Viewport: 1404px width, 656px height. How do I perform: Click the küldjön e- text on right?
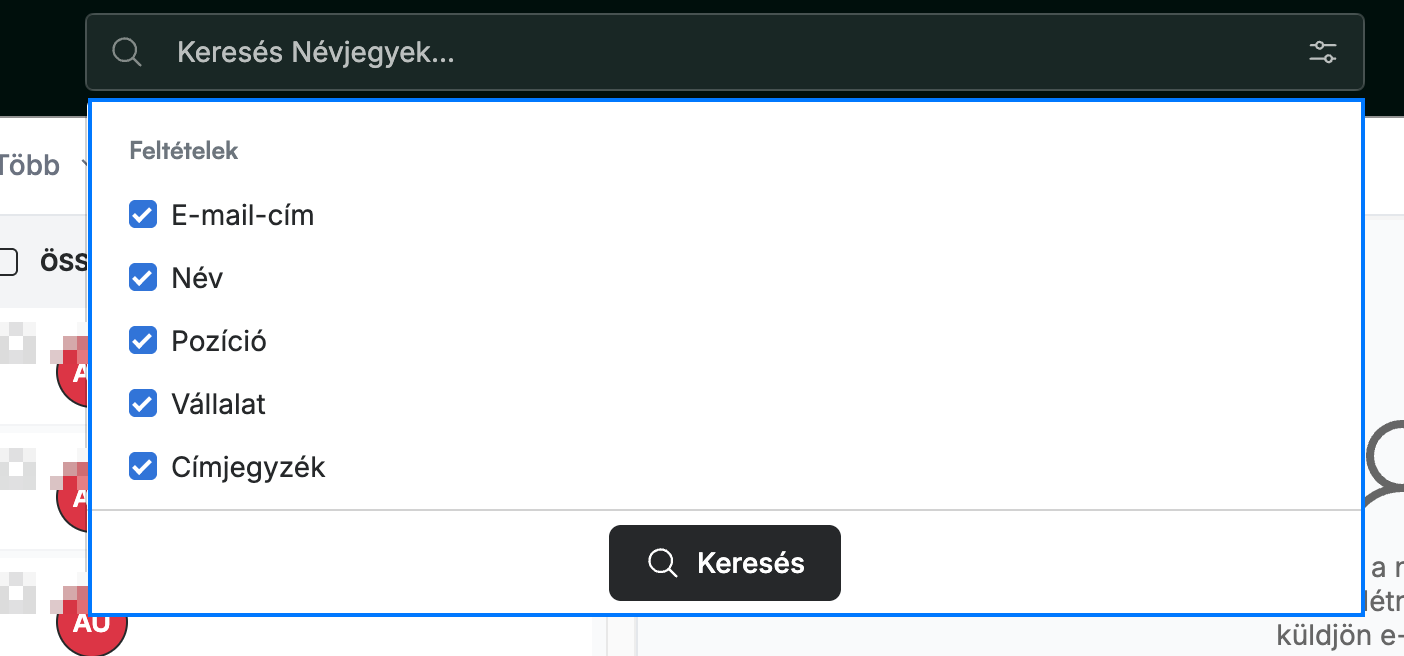click(x=1339, y=634)
